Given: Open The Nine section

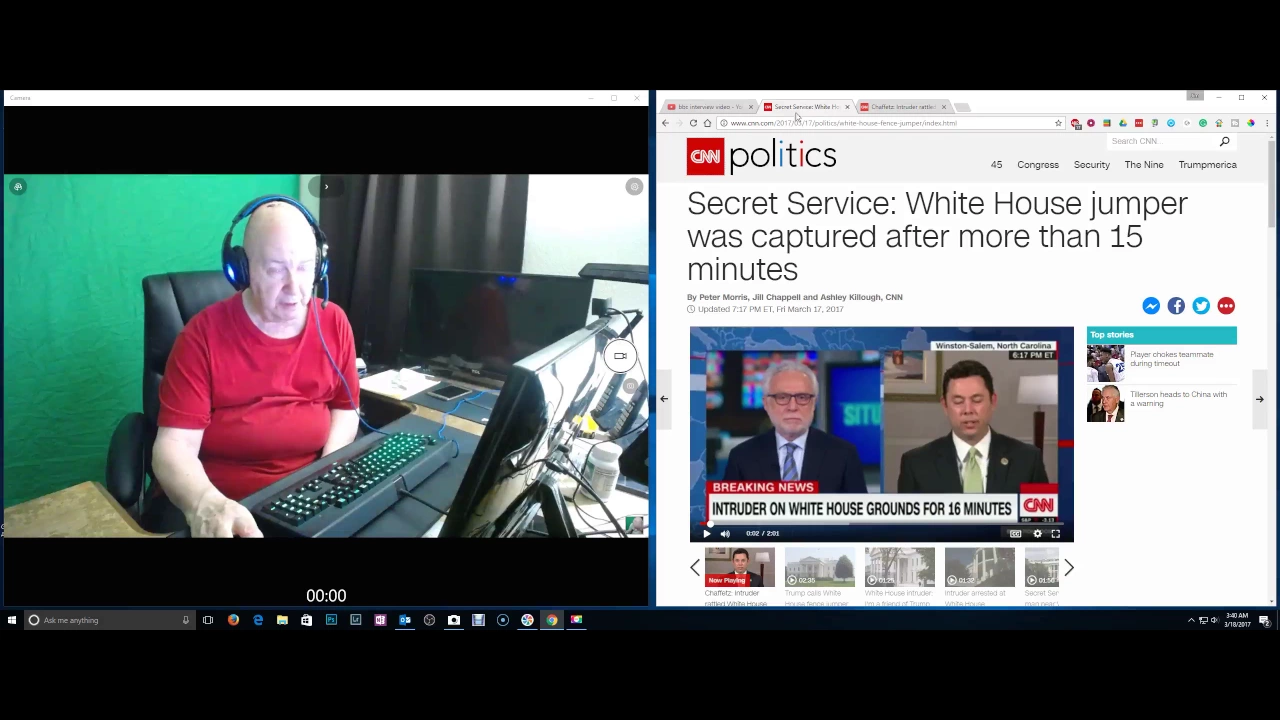Looking at the screenshot, I should pyautogui.click(x=1144, y=165).
